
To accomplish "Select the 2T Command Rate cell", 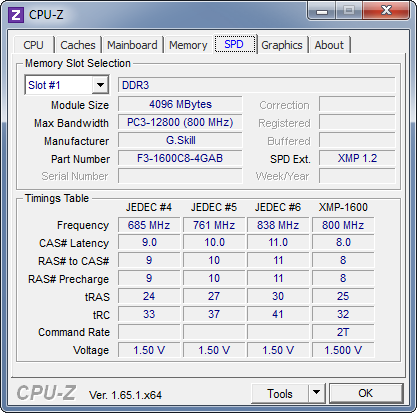I will click(343, 332).
